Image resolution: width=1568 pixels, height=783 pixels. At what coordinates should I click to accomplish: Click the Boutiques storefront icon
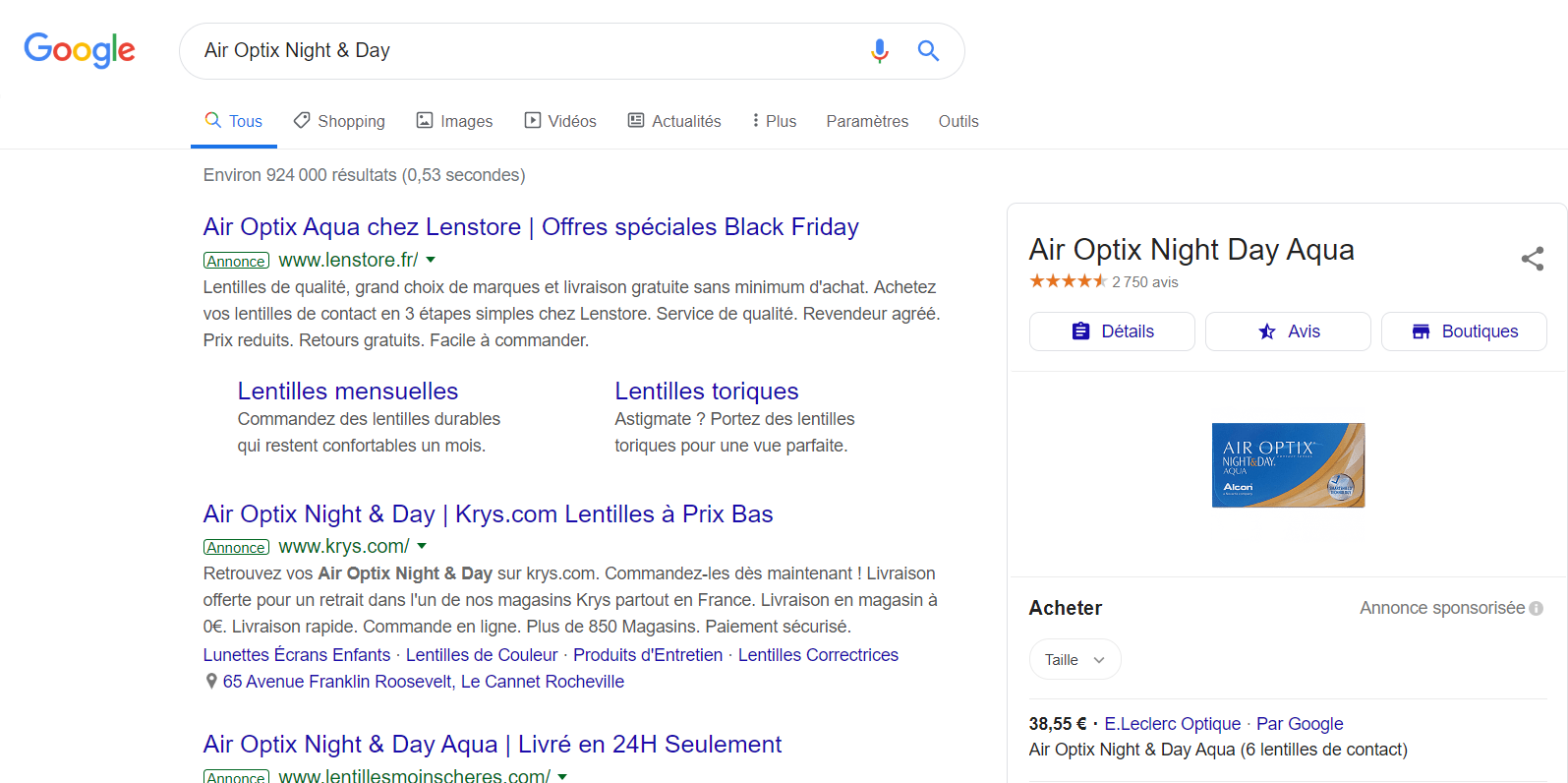pyautogui.click(x=1421, y=331)
